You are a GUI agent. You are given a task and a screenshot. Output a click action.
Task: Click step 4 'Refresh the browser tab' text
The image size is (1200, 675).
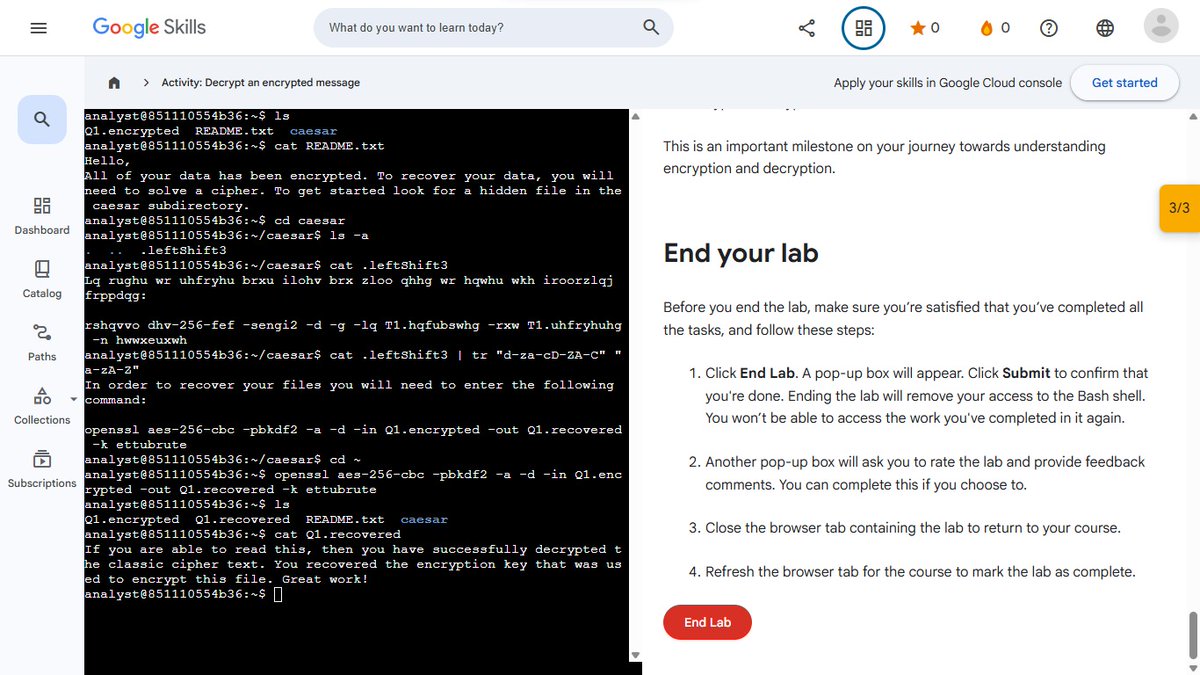coord(920,572)
